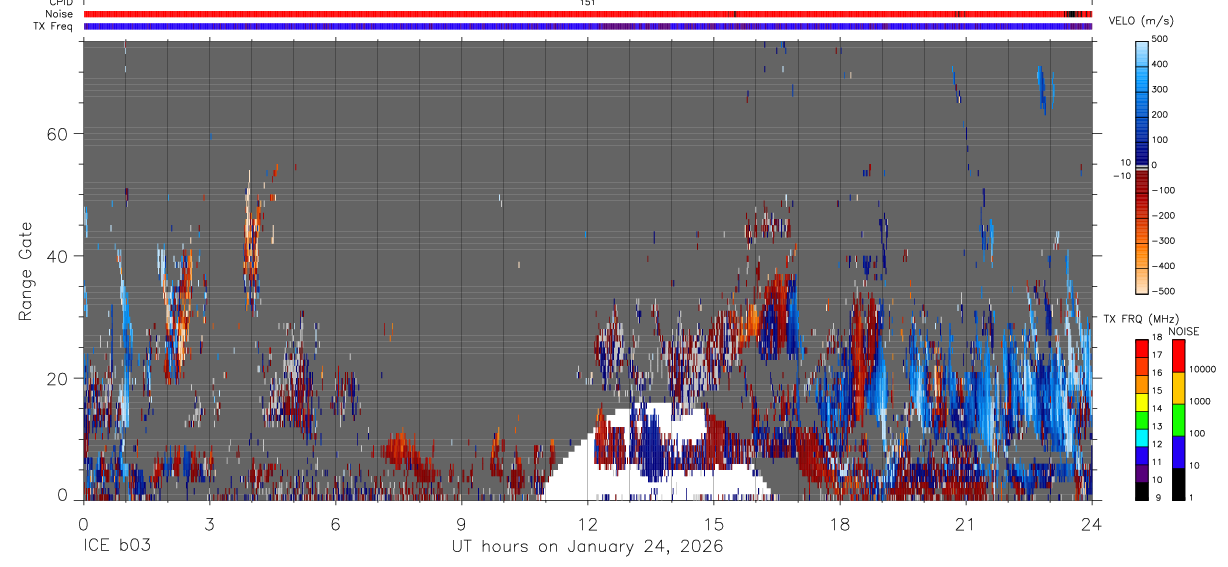Click the noise level color scale bar

click(1178, 420)
